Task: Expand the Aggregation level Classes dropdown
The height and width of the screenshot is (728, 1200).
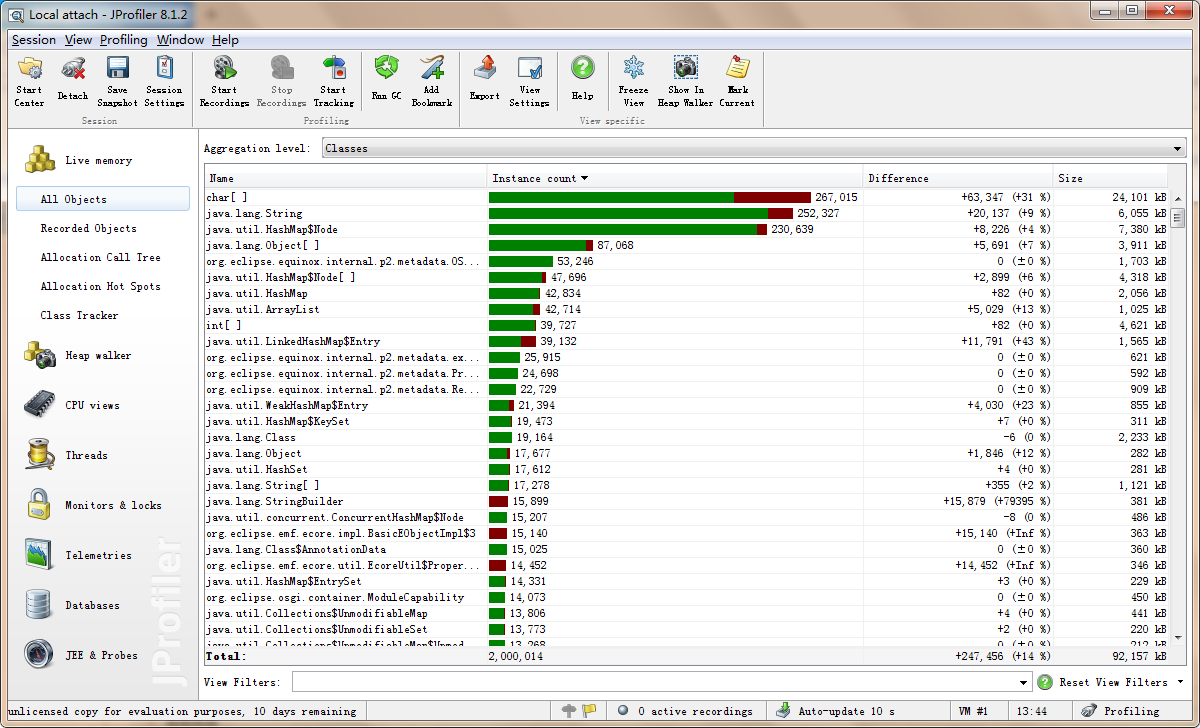Action: 1177,148
